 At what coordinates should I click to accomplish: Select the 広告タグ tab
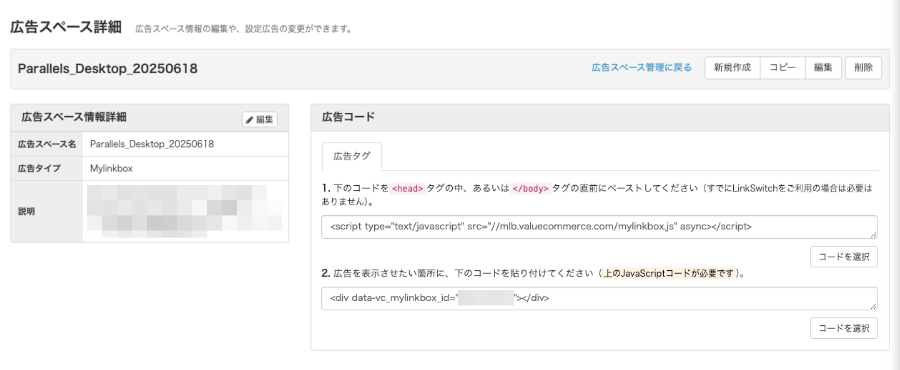pos(352,156)
